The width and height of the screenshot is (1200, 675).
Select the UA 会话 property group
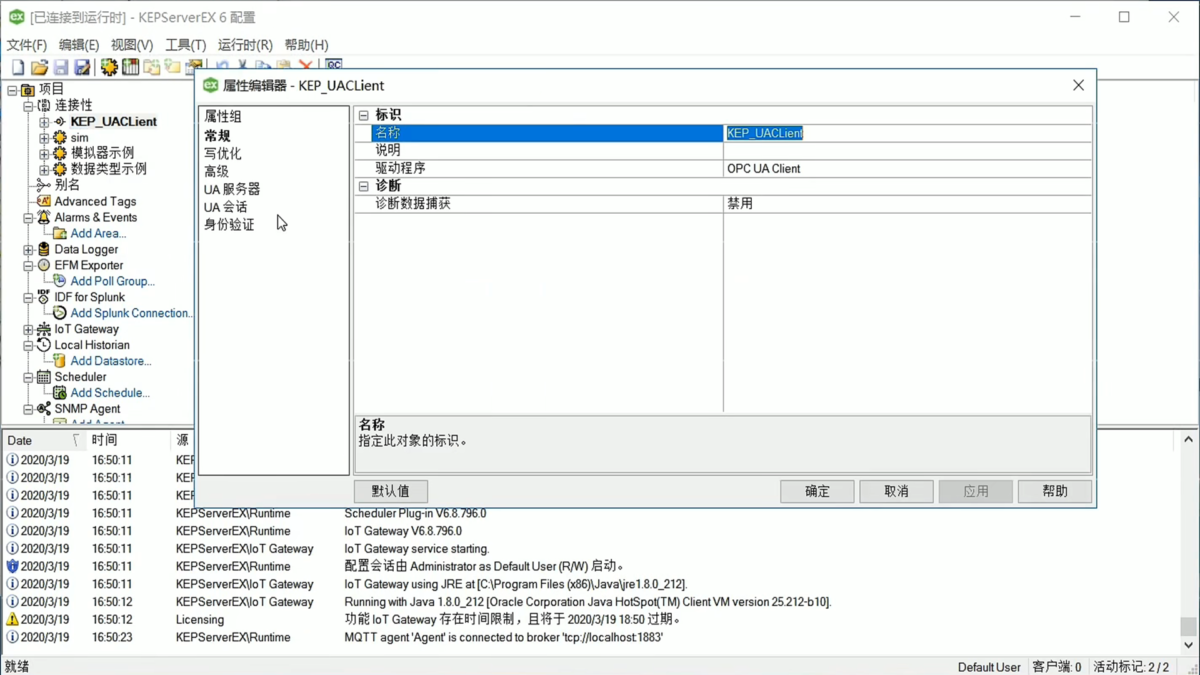point(226,207)
